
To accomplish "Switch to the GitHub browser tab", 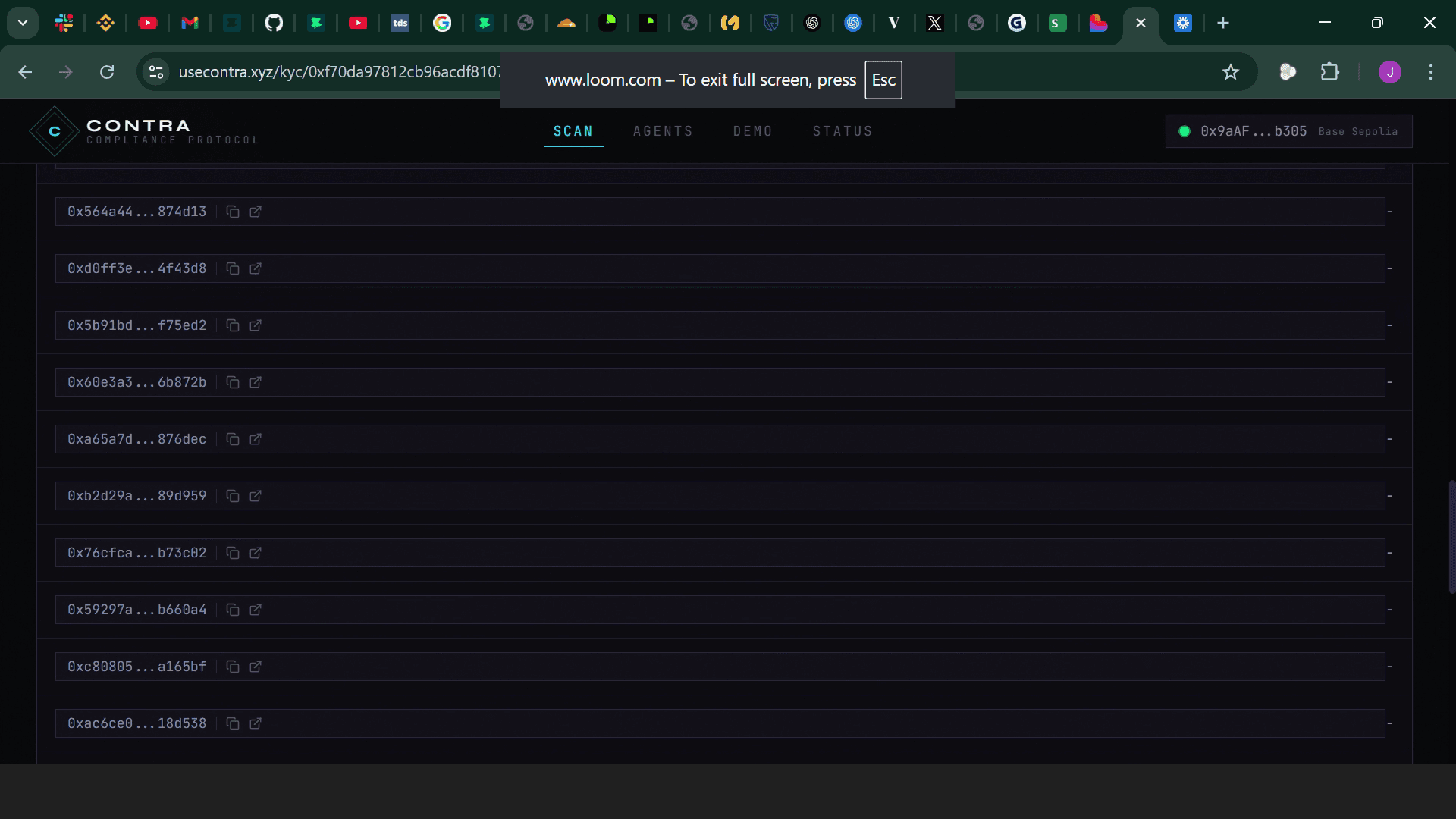I will [x=274, y=23].
